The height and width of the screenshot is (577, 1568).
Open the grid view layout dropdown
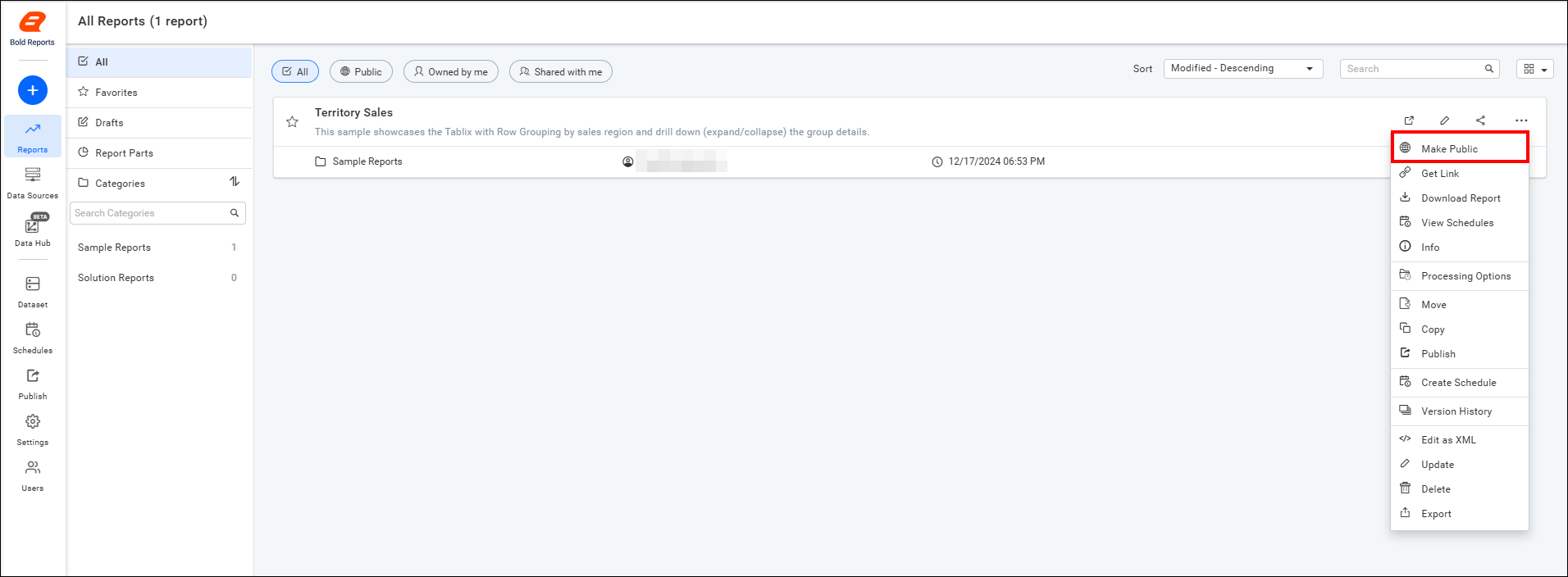tap(1535, 69)
